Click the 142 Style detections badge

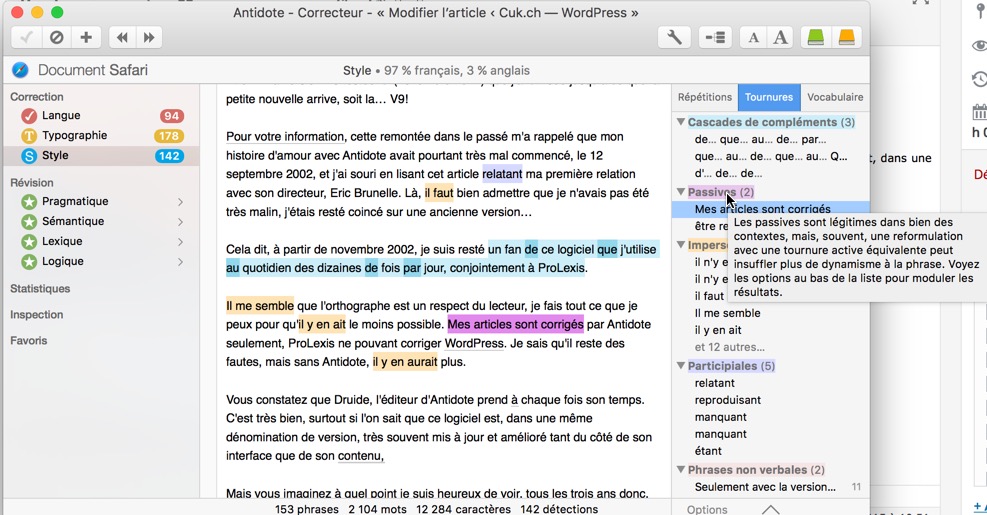coord(169,156)
